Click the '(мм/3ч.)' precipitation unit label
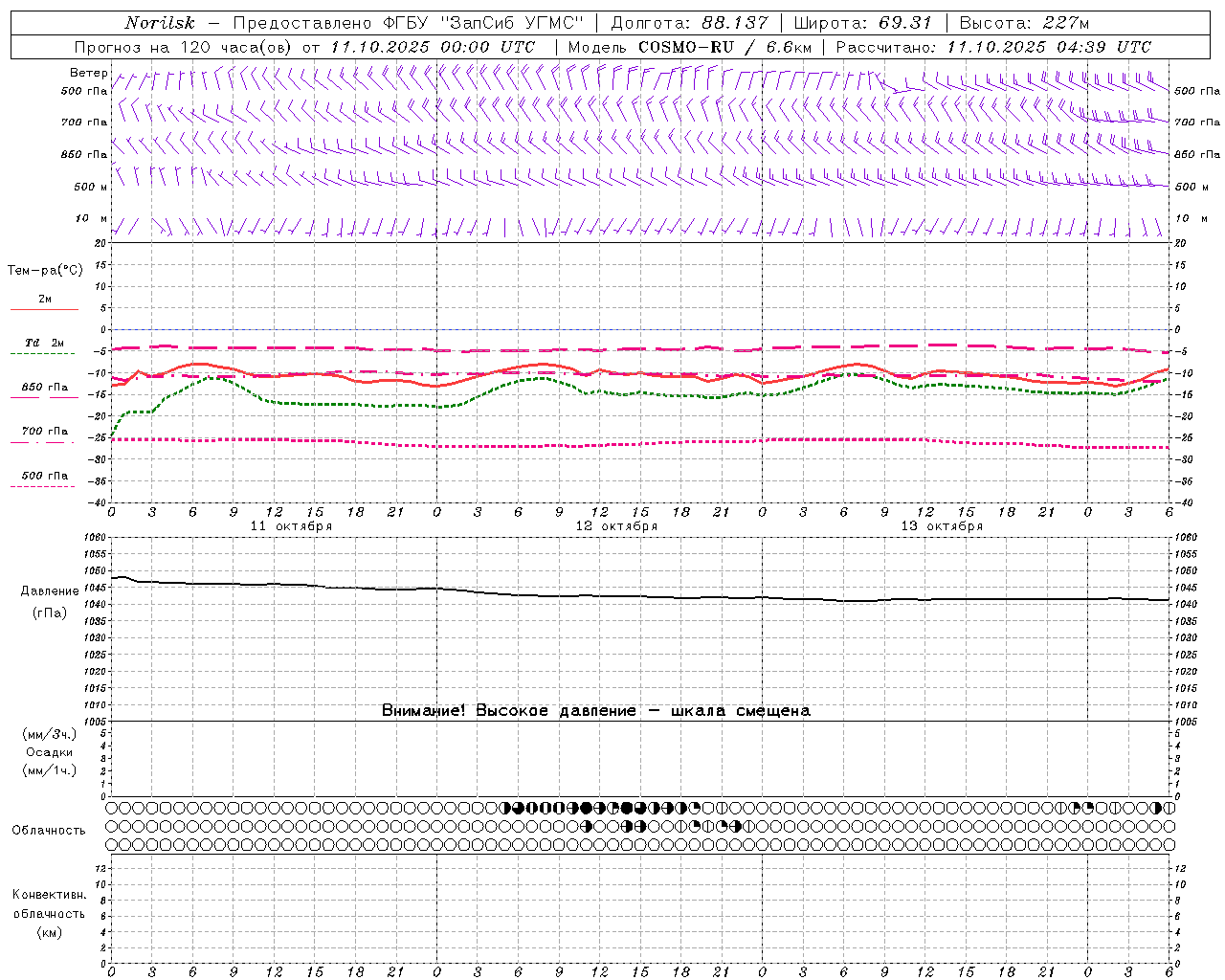 tap(50, 734)
